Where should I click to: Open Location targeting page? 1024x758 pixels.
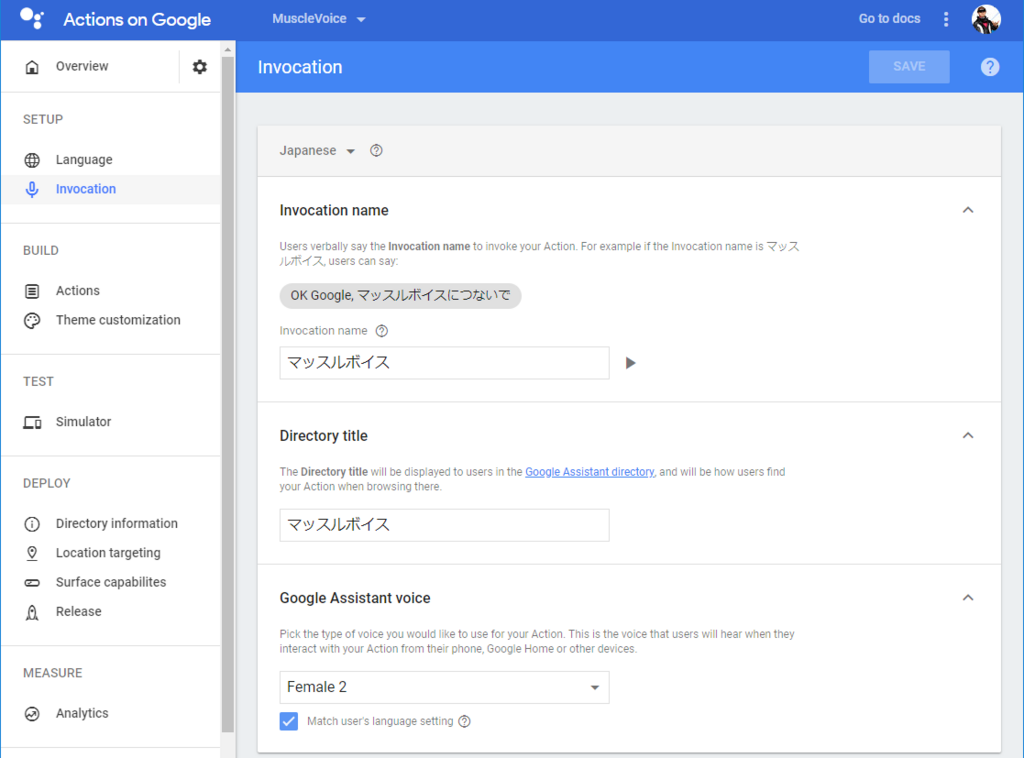(x=108, y=553)
